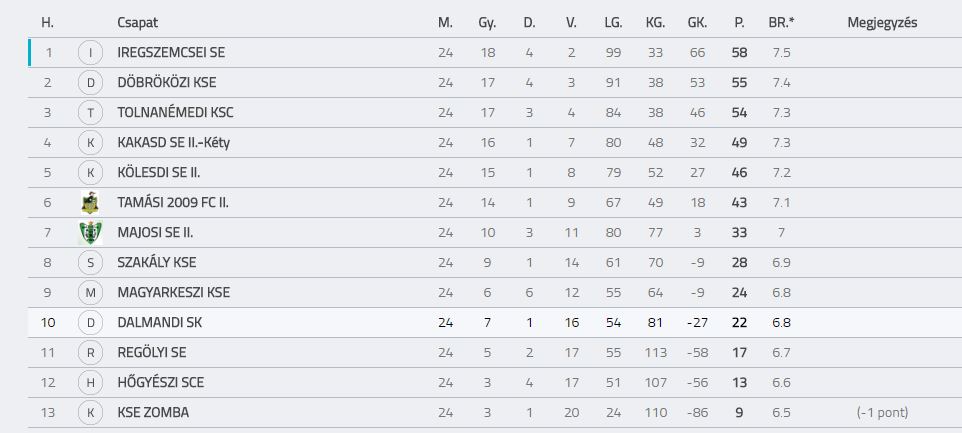Click the KSE Zomba 'K' badge icon
962x433 pixels.
click(x=91, y=413)
